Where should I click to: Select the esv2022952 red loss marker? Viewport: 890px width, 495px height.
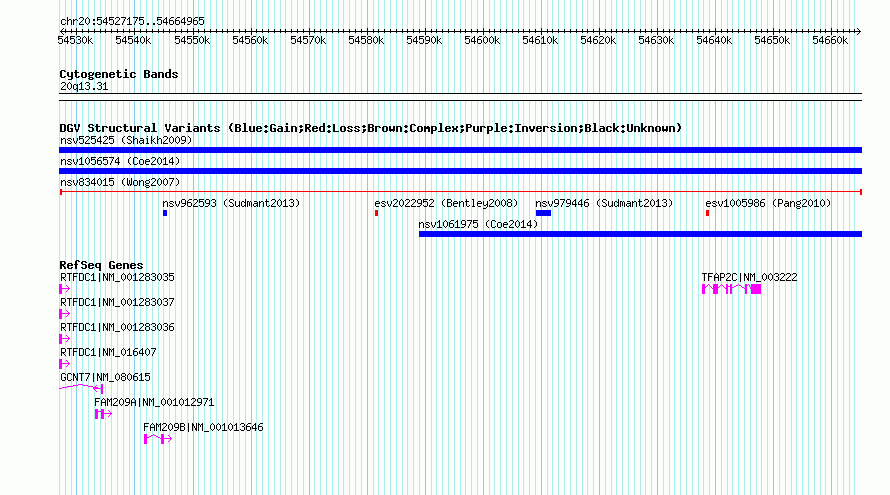click(376, 213)
